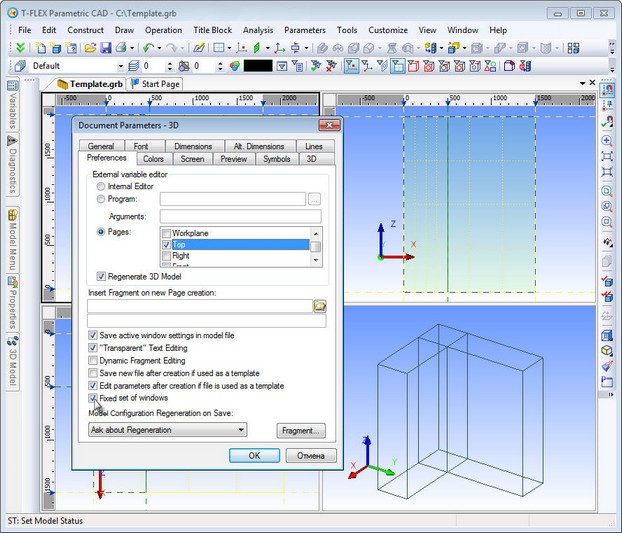622x533 pixels.
Task: Open the Undo history dropdown arrow
Action: tap(159, 47)
